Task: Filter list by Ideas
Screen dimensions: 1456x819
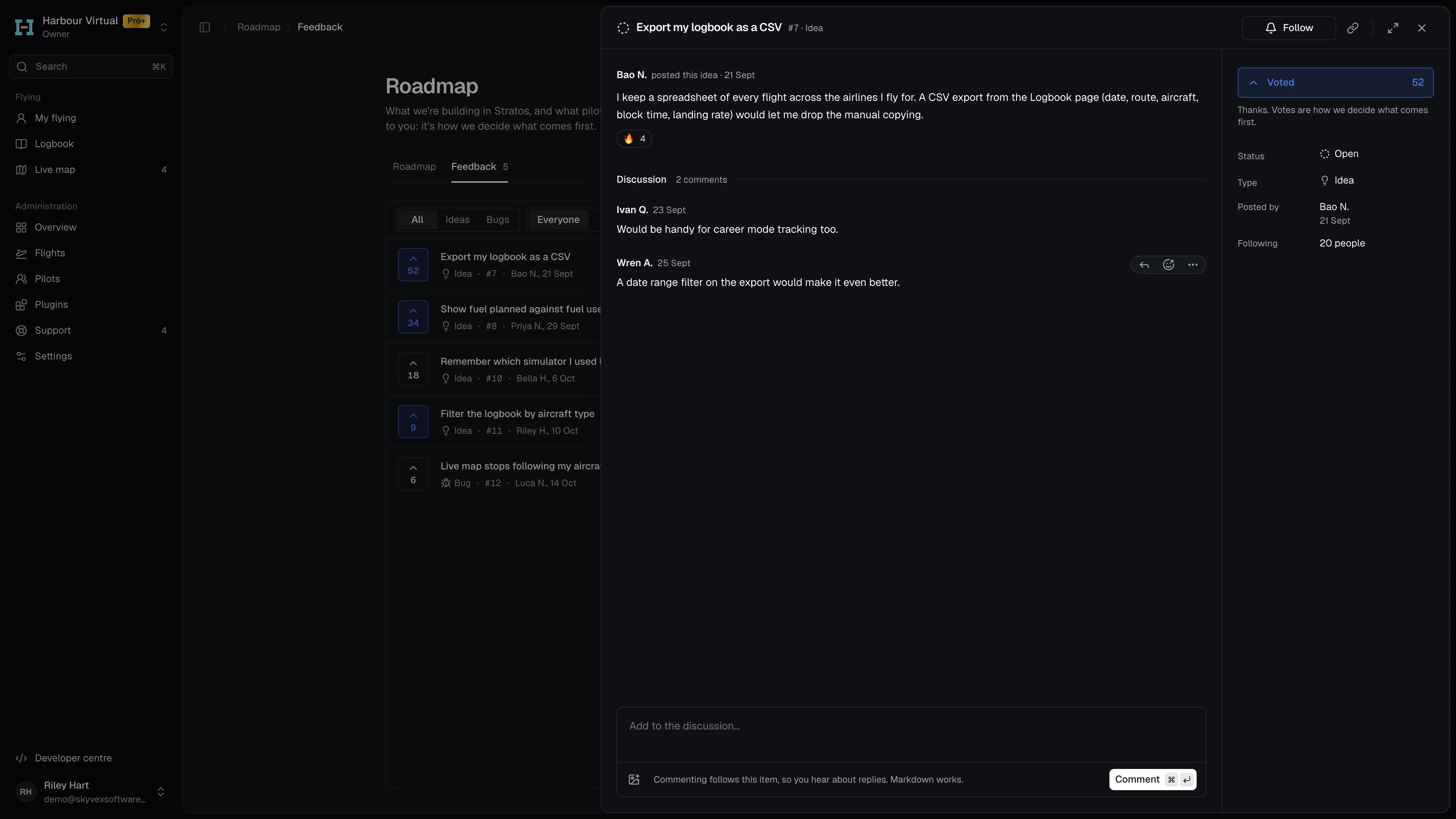Action: [457, 220]
